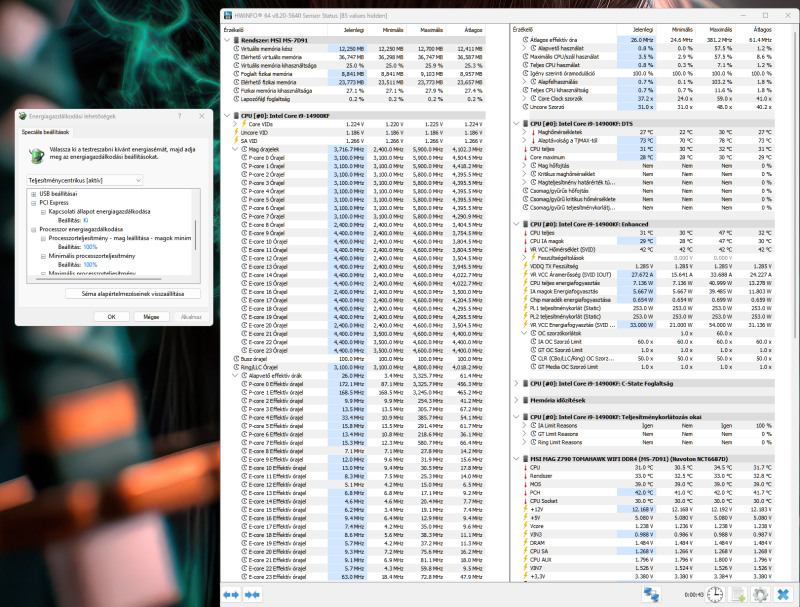Click the Minimális column header in the left pane
Viewport: 800px width, 607px height.
point(392,30)
